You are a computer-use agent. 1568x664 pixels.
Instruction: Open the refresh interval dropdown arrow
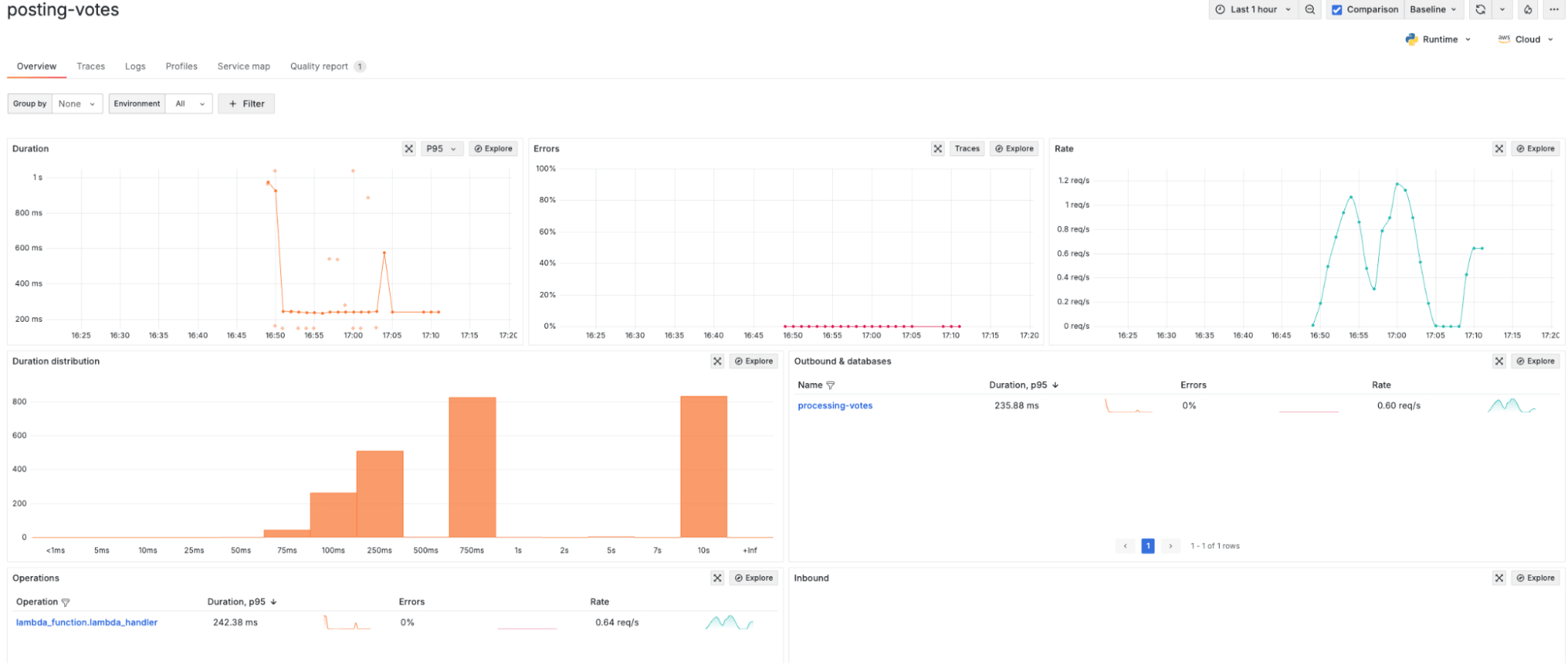click(1502, 9)
